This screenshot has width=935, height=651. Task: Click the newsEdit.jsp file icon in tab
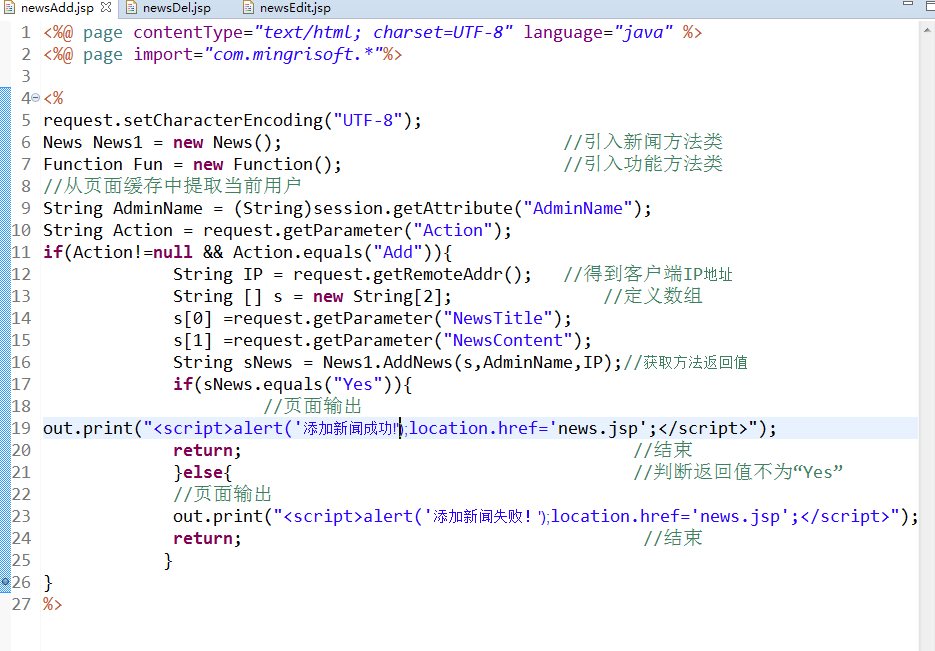click(x=248, y=8)
